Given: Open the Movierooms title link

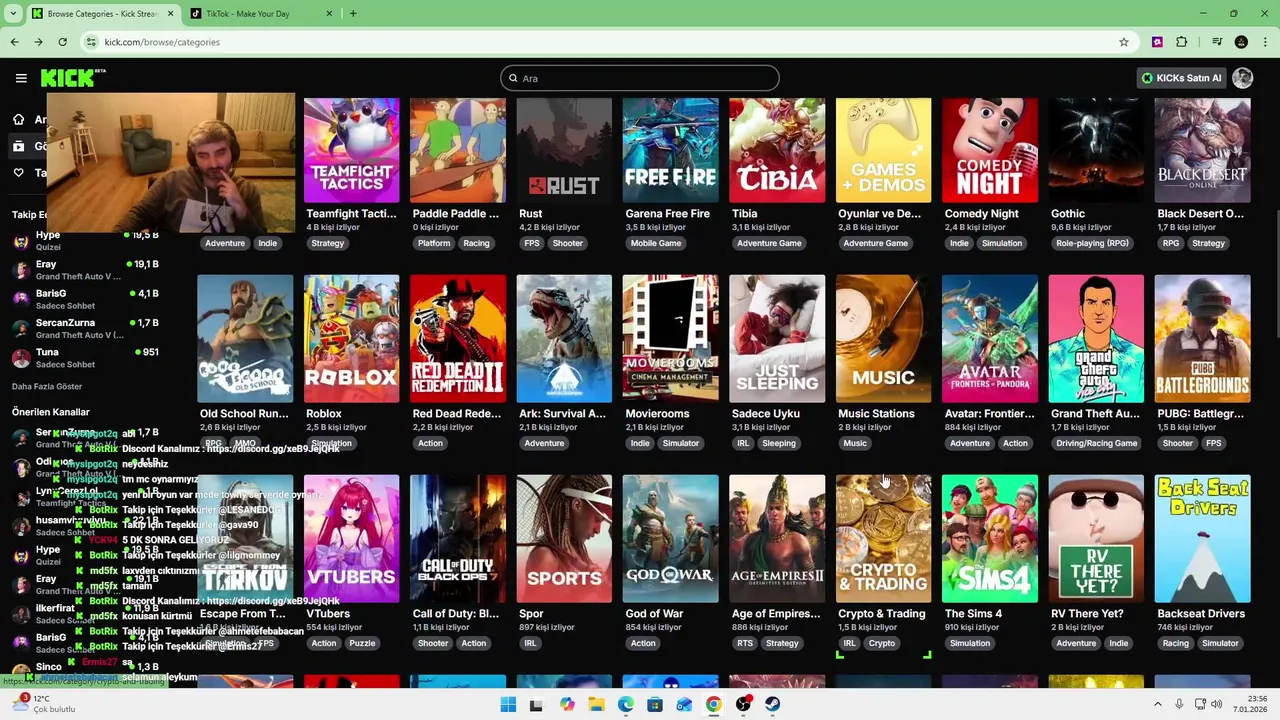Looking at the screenshot, I should [x=657, y=414].
